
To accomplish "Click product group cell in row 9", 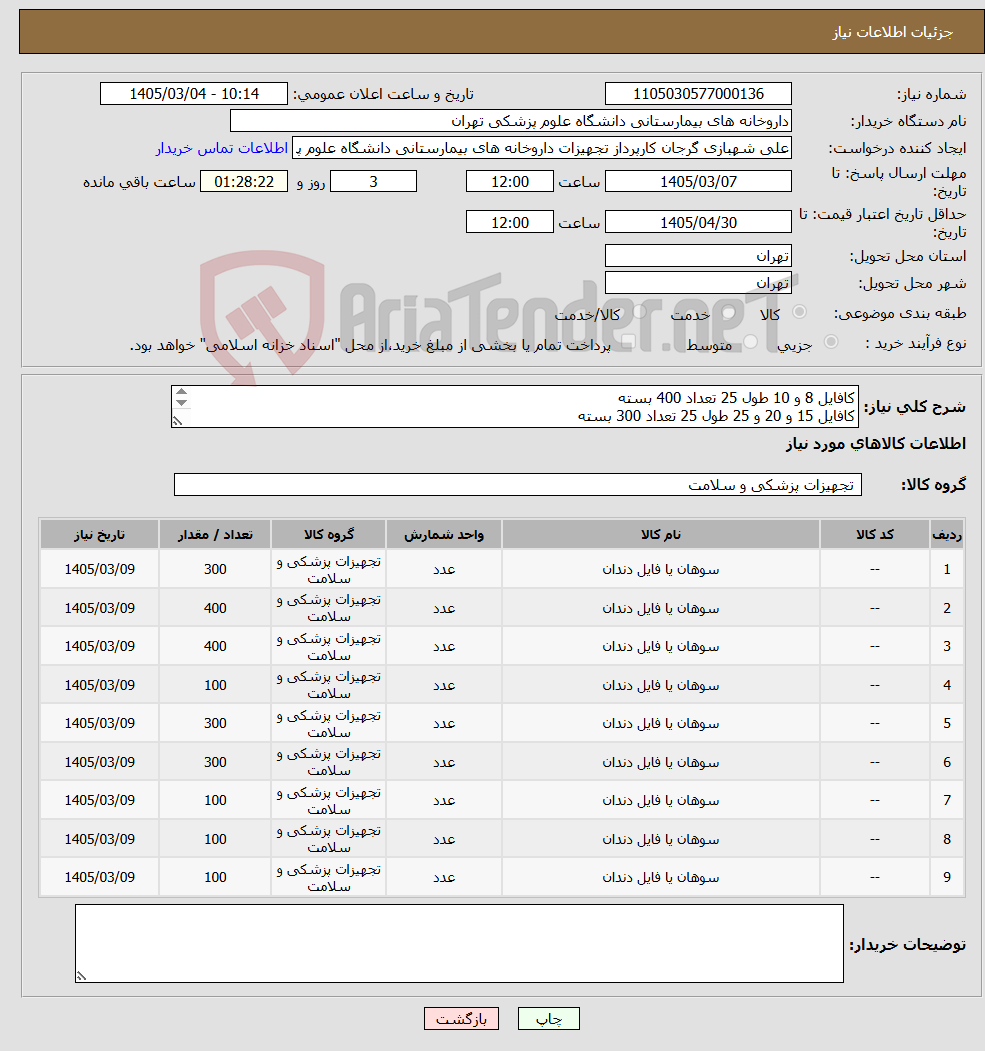I will point(328,877).
